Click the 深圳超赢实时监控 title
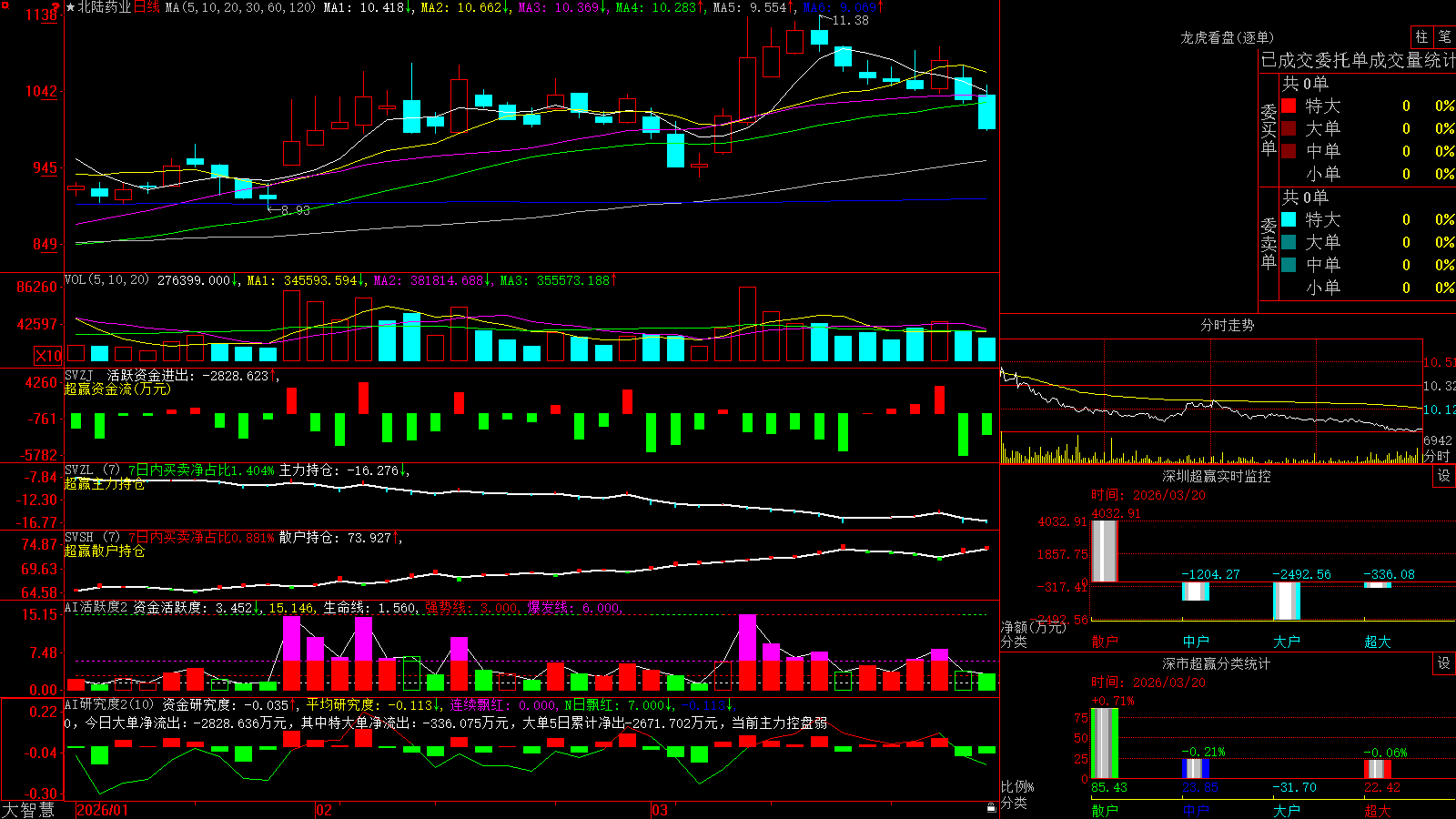Image resolution: width=1456 pixels, height=819 pixels. pos(1216,476)
